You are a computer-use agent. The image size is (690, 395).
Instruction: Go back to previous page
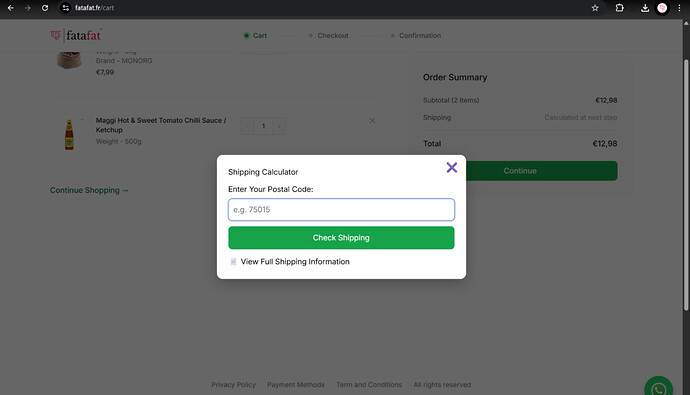pyautogui.click(x=11, y=8)
